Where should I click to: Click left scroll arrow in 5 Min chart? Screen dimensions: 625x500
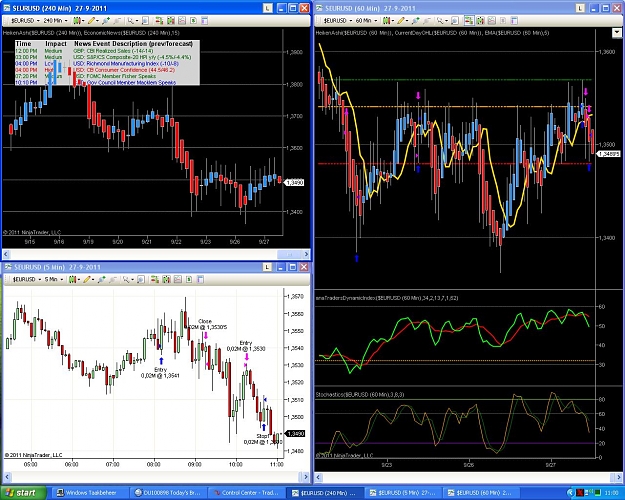click(x=7, y=476)
